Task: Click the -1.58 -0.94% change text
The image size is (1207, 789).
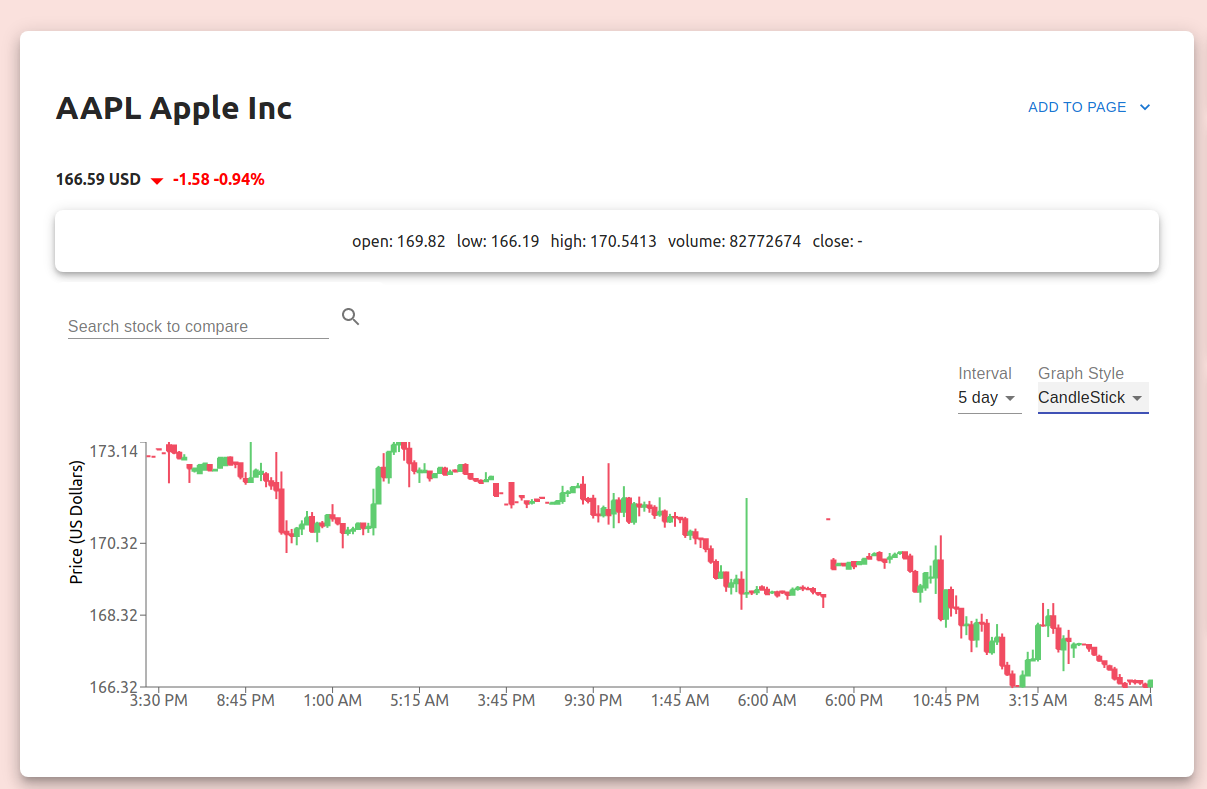Action: coord(218,180)
